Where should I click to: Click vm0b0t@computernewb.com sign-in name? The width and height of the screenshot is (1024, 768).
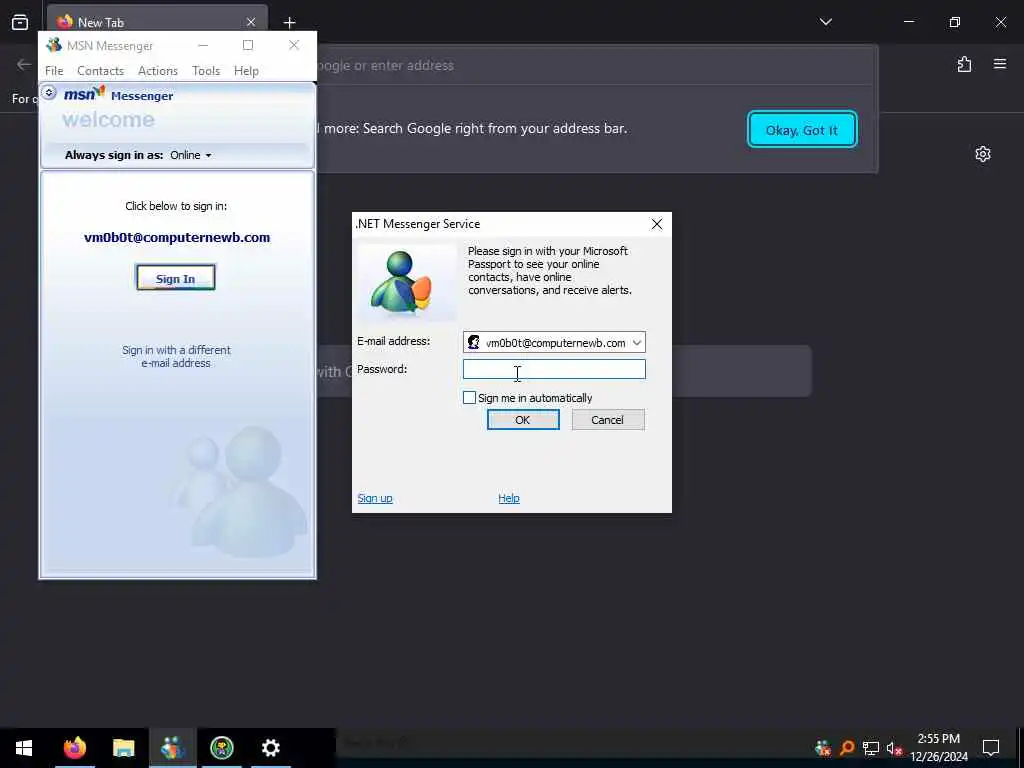(177, 238)
